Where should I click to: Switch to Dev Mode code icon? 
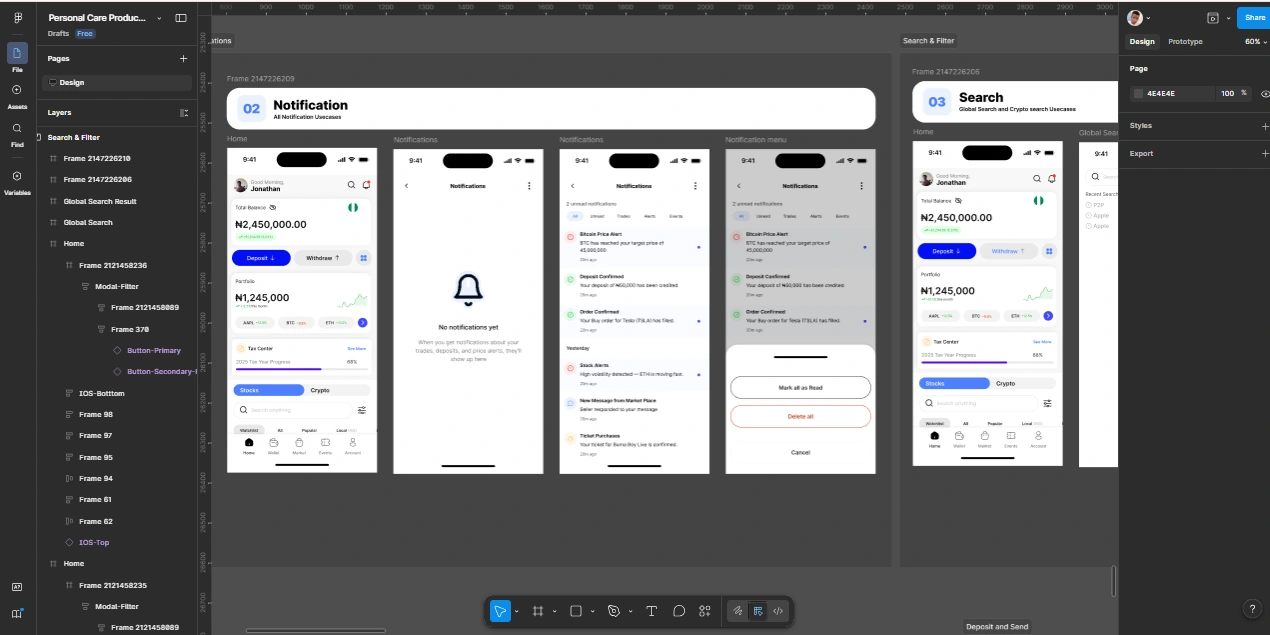(x=778, y=610)
